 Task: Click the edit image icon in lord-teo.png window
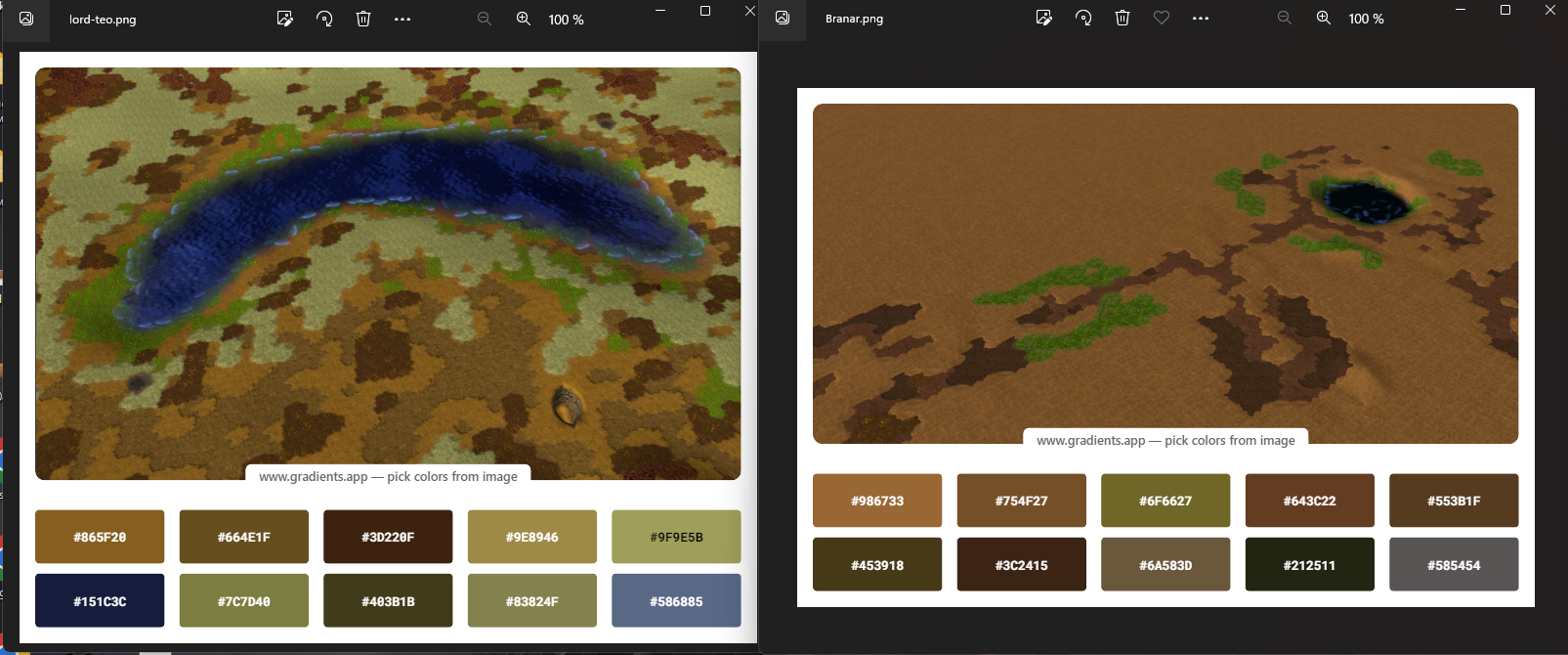[x=284, y=19]
